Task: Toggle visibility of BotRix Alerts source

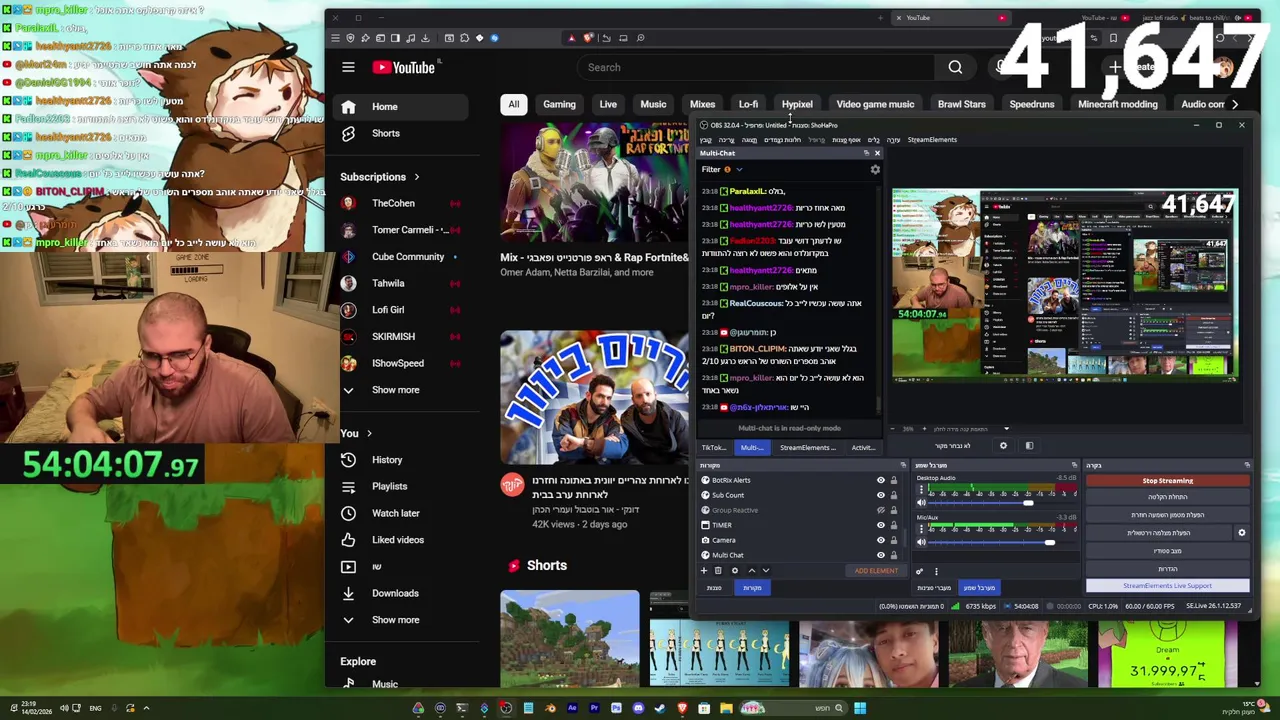Action: pyautogui.click(x=881, y=480)
